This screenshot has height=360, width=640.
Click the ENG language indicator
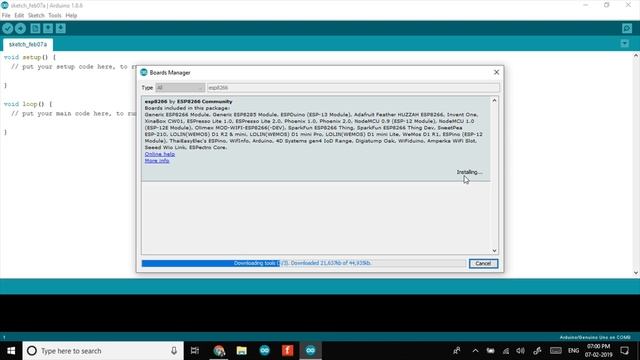[573, 351]
